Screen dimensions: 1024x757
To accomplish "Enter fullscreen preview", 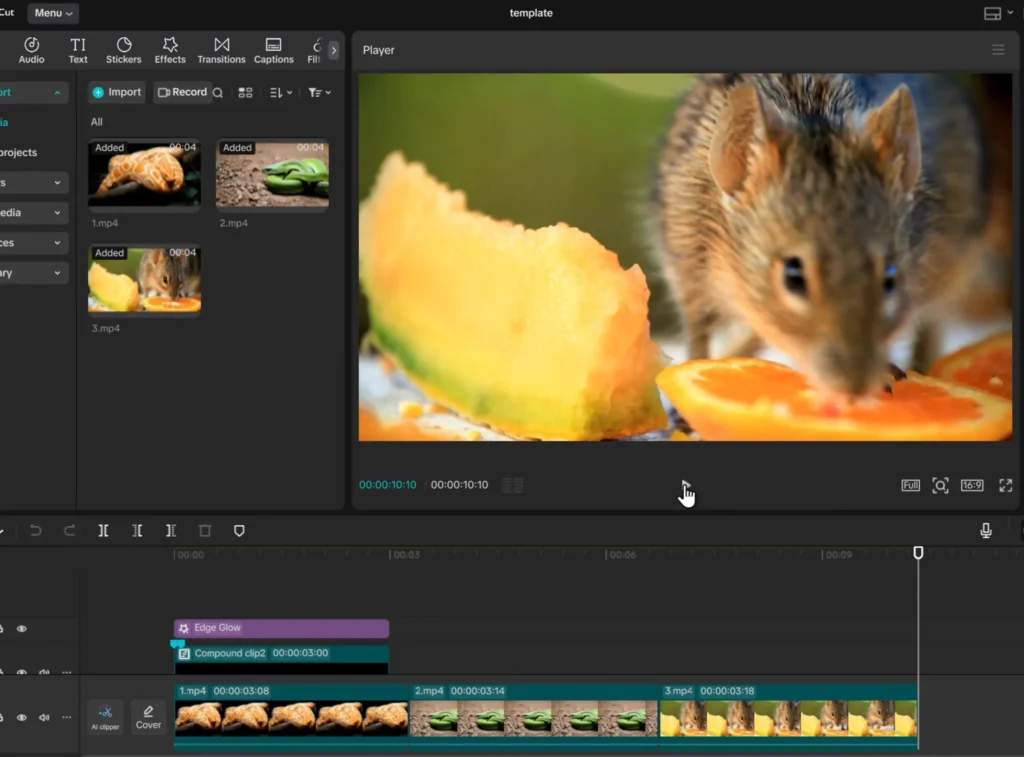I will coord(1006,485).
